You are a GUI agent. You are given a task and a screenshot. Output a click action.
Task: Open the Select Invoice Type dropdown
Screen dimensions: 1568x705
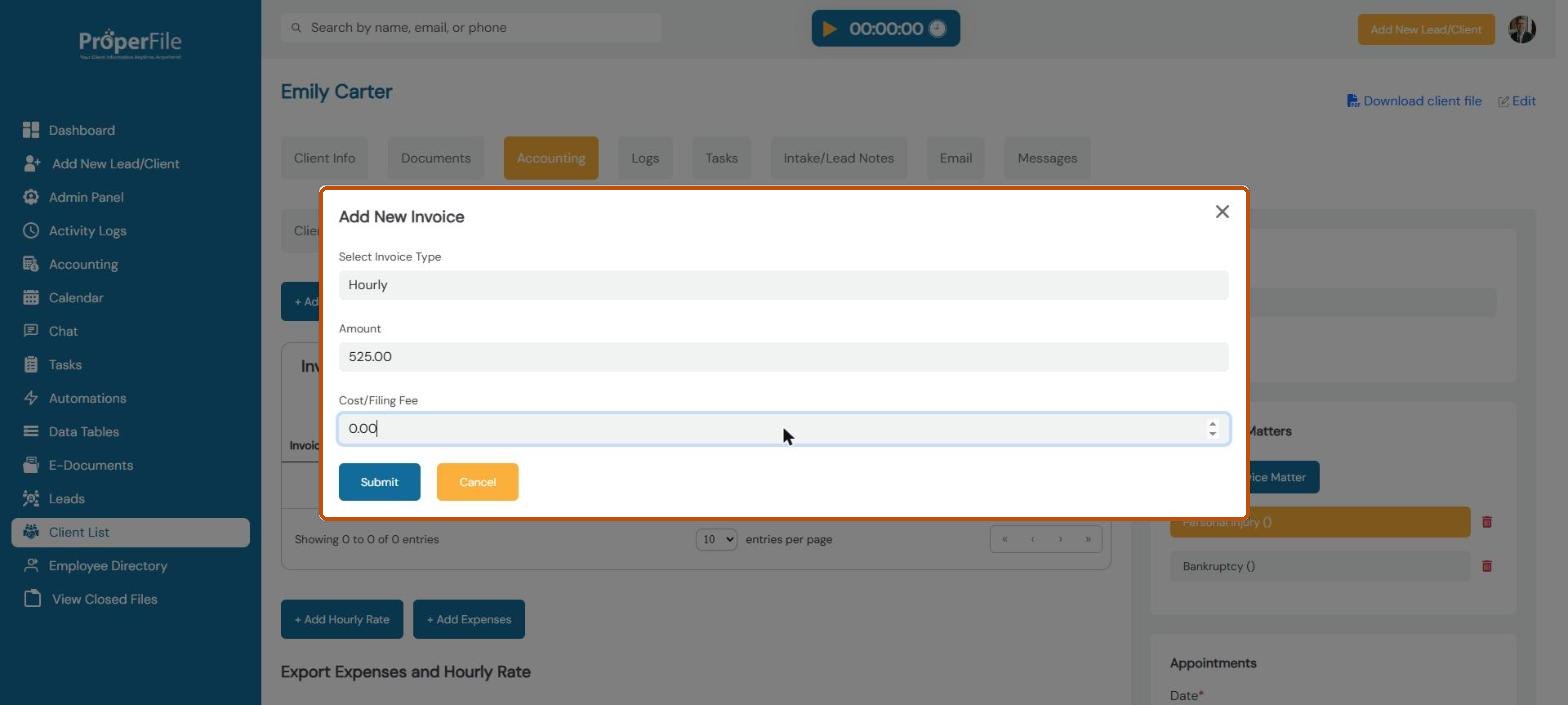click(x=783, y=285)
